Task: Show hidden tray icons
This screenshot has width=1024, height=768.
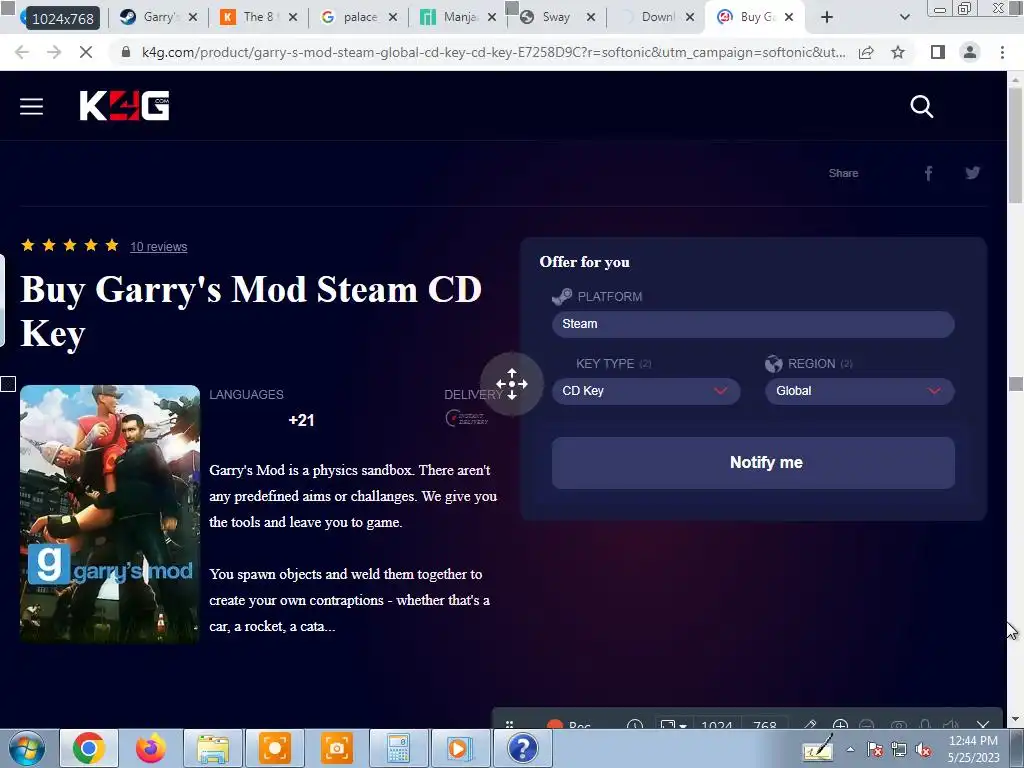Action: pos(850,749)
